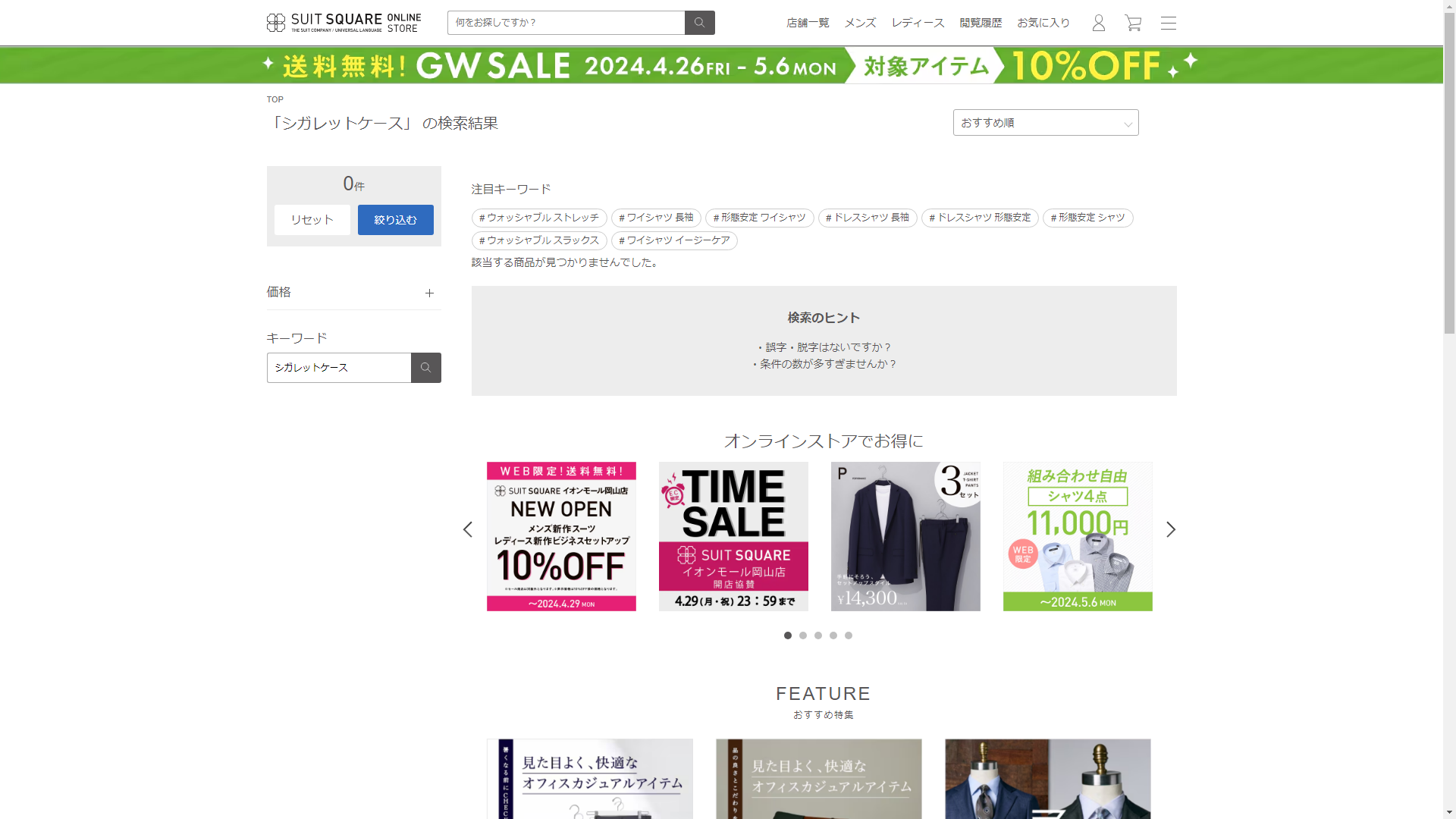Open the hamburger menu icon
Viewport: 1456px width, 819px height.
tap(1168, 23)
